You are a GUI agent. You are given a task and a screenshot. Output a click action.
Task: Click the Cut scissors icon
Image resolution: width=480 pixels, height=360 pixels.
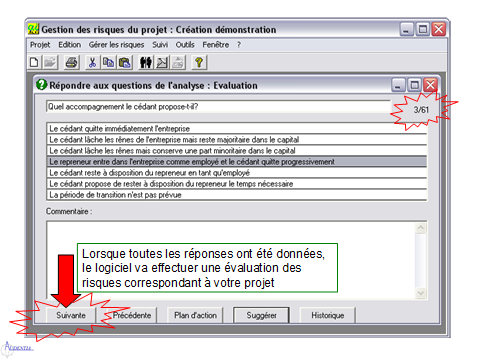tap(92, 62)
